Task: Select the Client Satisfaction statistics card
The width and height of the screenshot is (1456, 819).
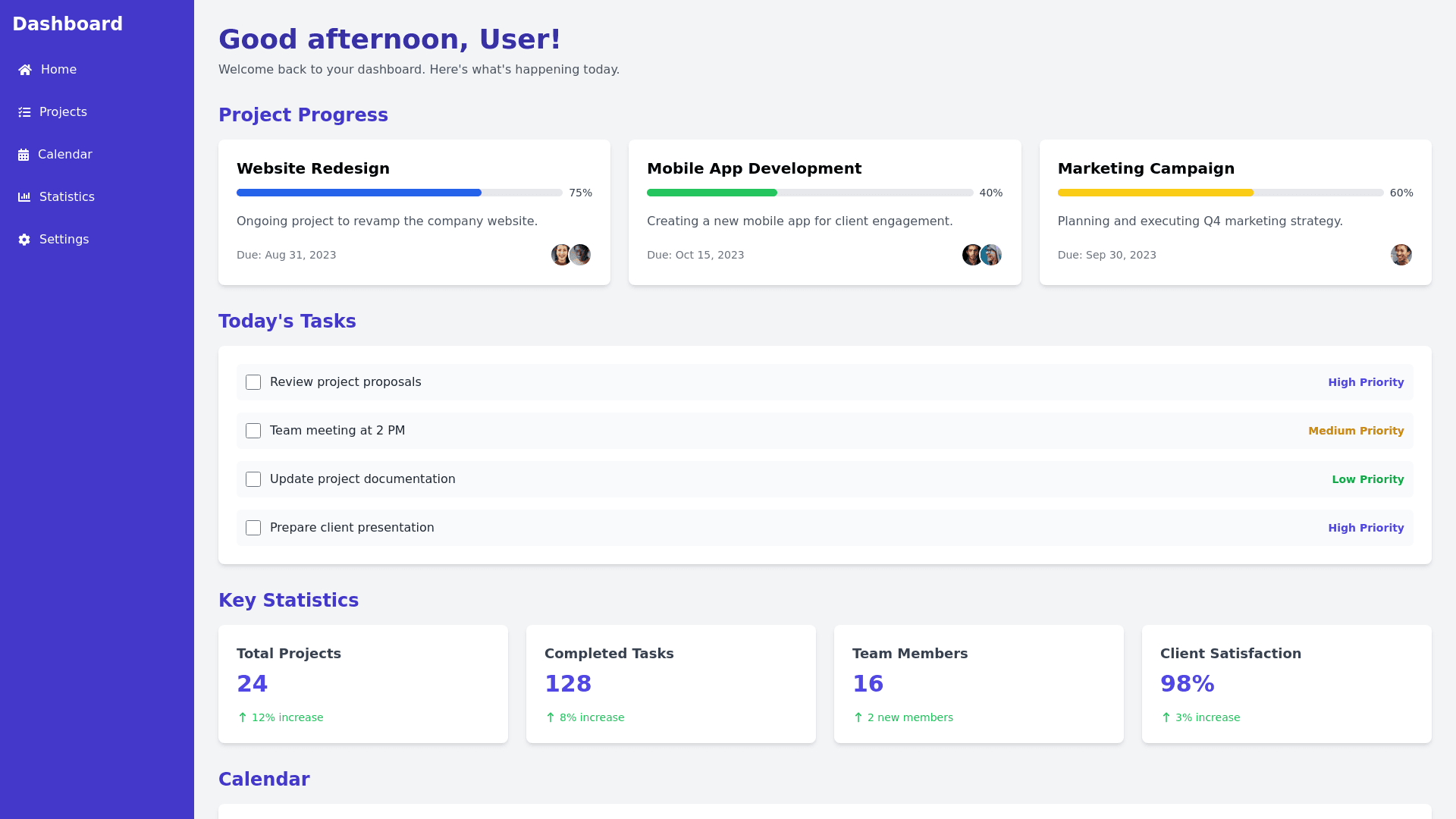Action: pyautogui.click(x=1286, y=683)
